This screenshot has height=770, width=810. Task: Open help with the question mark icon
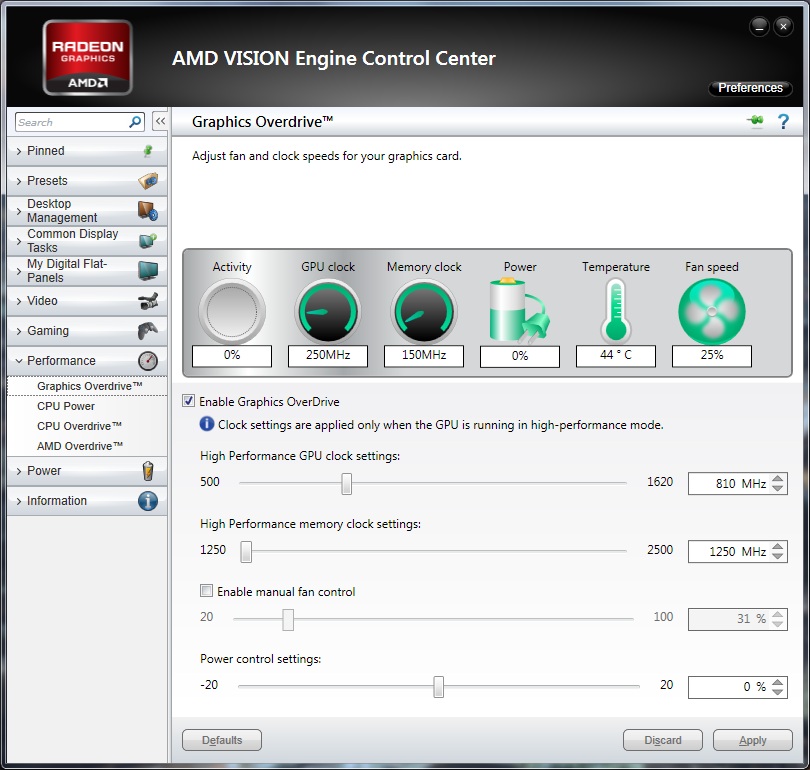[783, 121]
